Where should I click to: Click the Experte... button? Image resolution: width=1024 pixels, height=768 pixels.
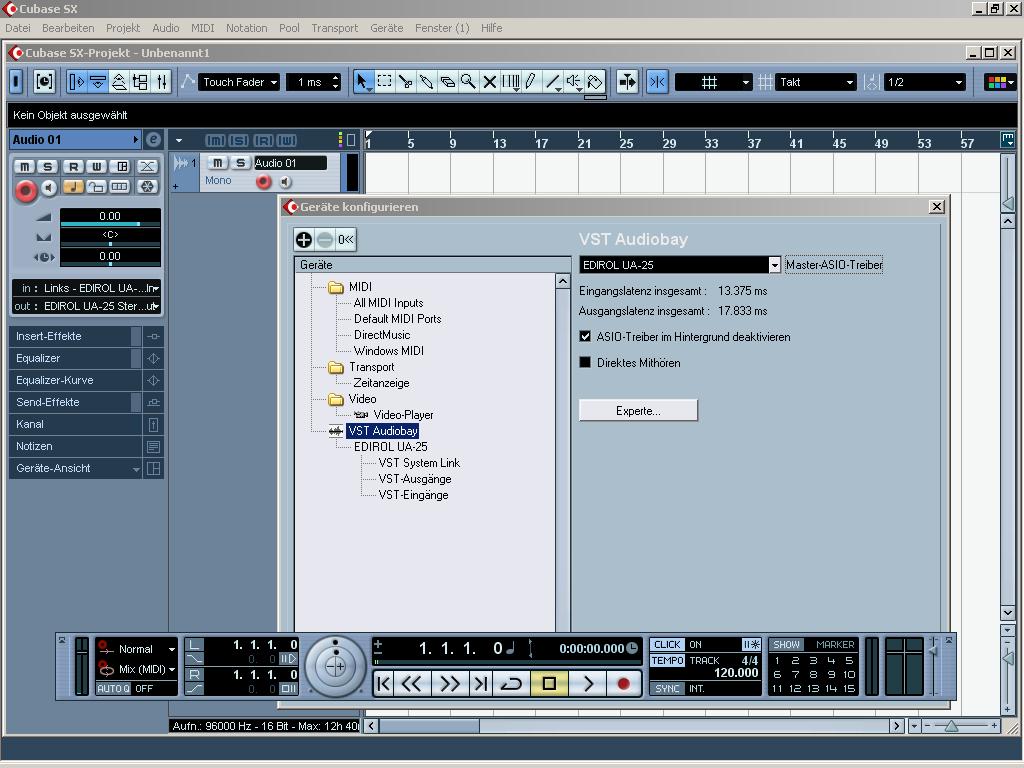[x=638, y=411]
